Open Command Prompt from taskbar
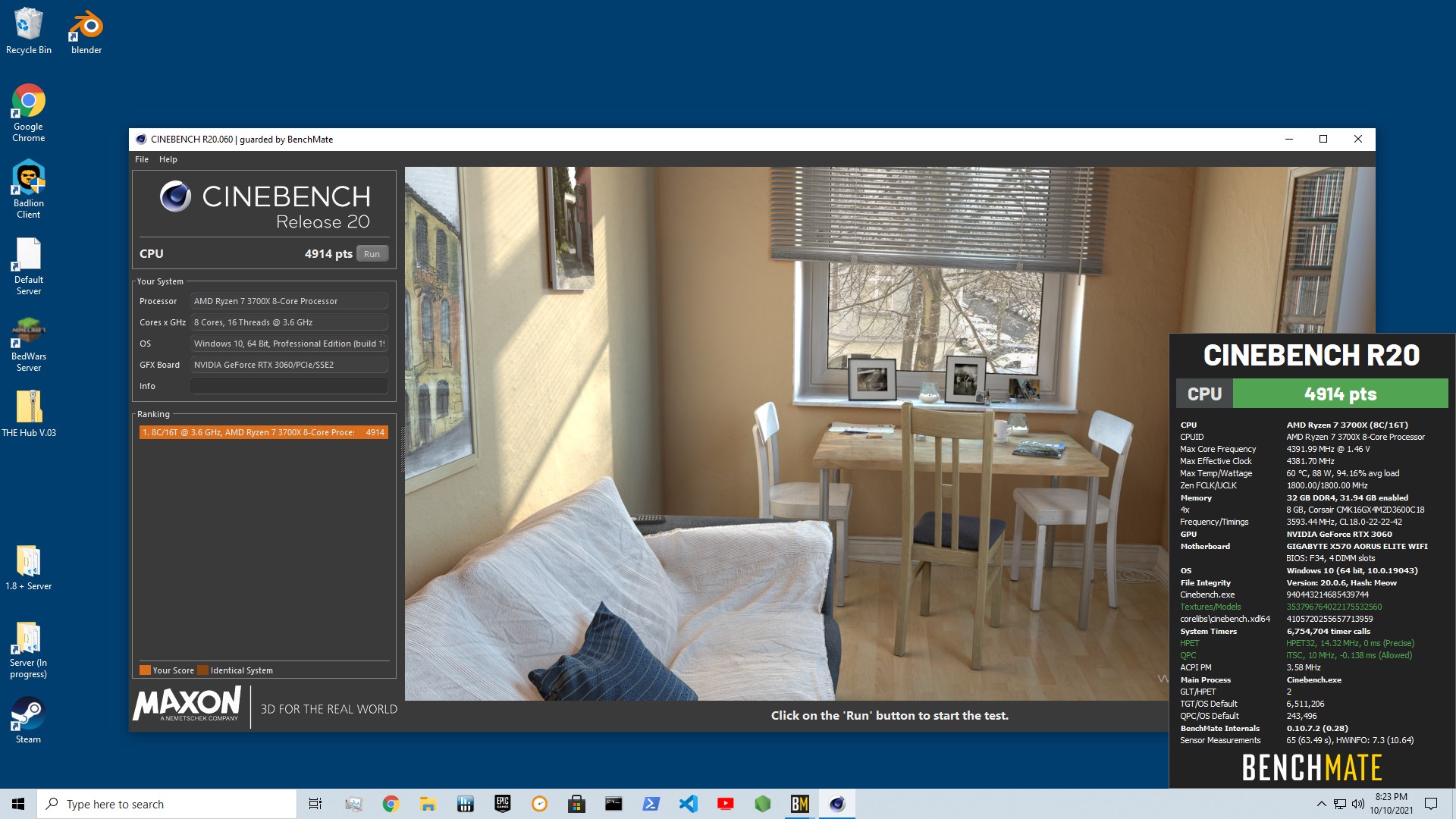 (x=613, y=804)
